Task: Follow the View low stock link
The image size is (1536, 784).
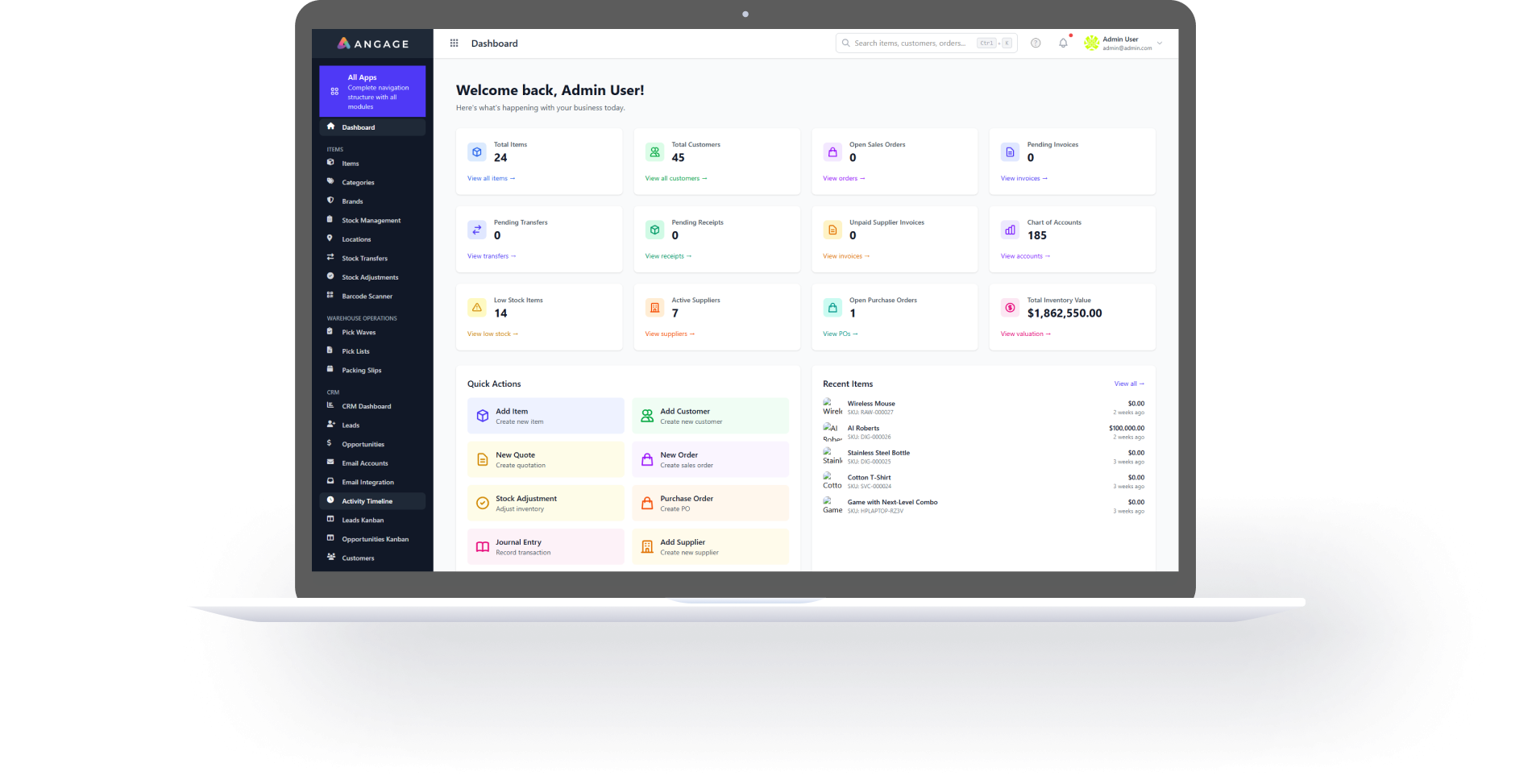Action: (x=492, y=334)
